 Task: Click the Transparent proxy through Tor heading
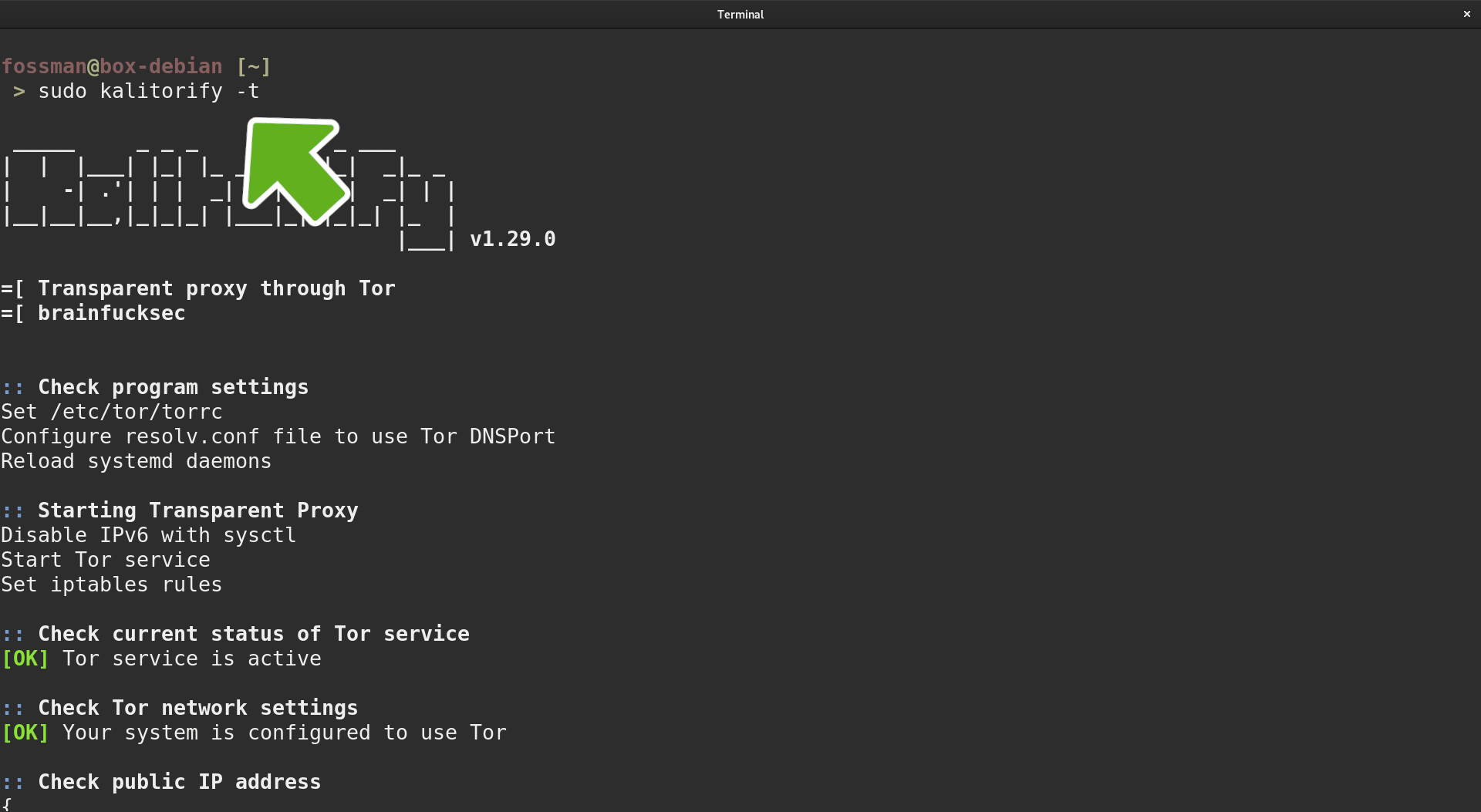click(x=216, y=288)
